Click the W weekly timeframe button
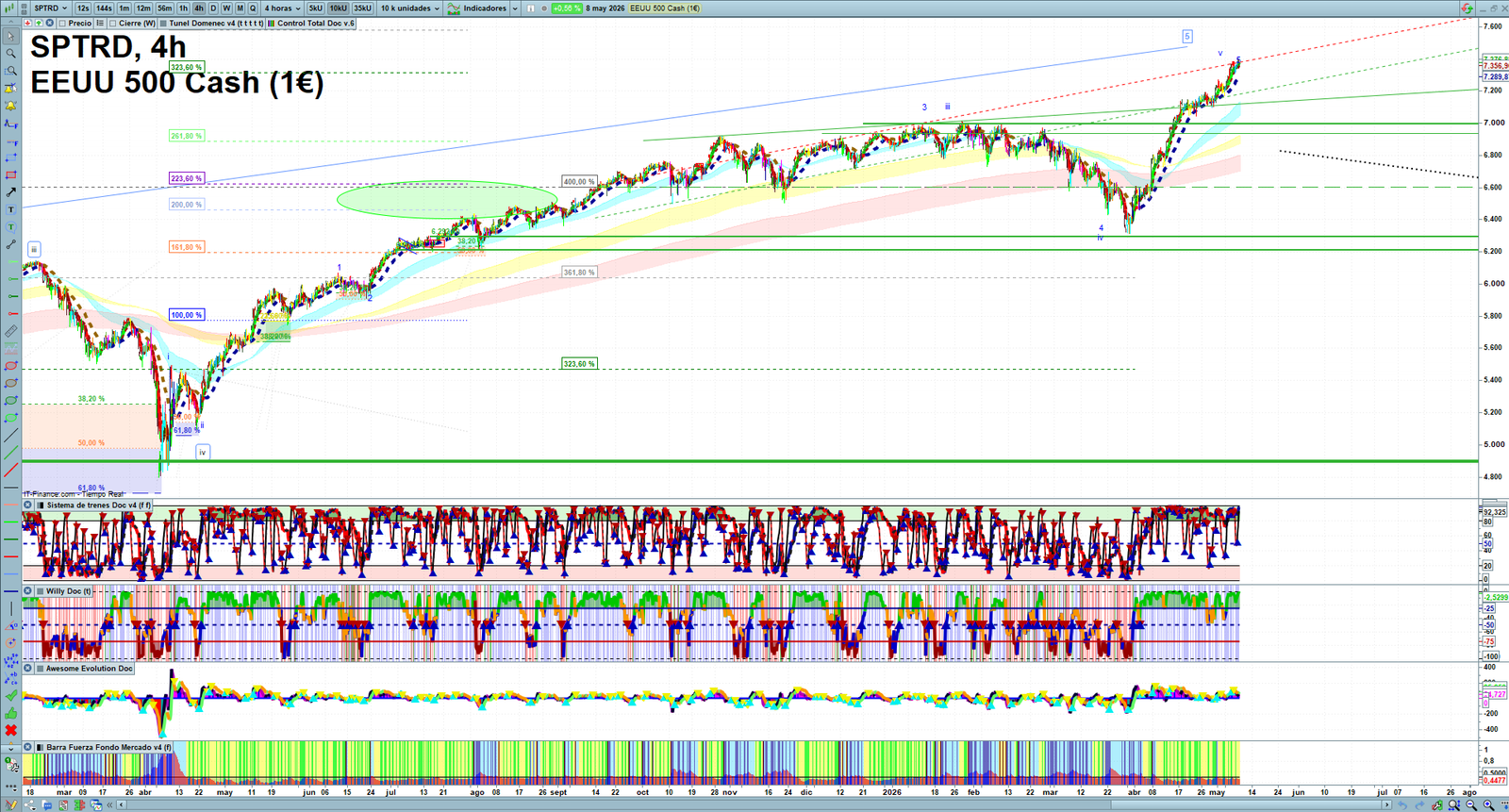1509x812 pixels. [226, 8]
